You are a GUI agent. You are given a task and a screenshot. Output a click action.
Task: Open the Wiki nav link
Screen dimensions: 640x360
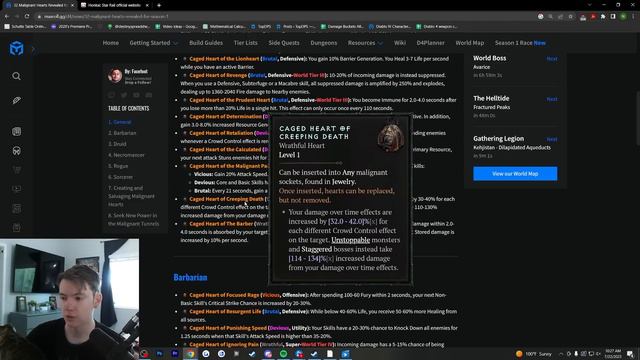[400, 43]
